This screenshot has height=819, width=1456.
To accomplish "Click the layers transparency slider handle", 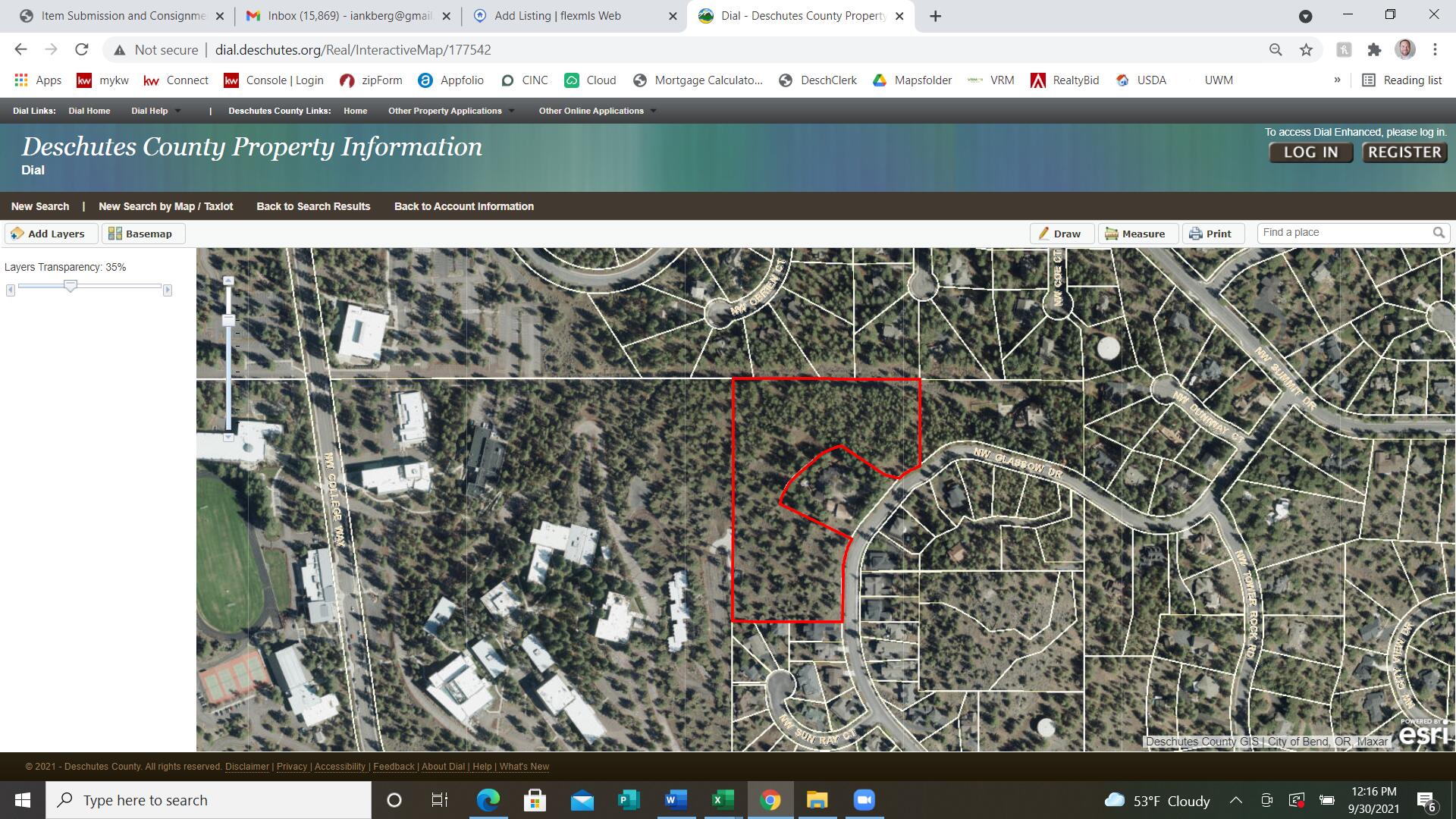I will (x=71, y=286).
